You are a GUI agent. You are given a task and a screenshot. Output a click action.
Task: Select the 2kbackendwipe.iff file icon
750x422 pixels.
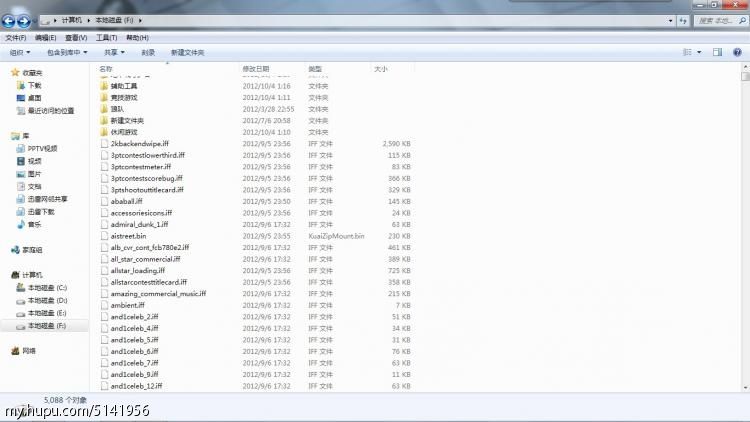pos(104,144)
